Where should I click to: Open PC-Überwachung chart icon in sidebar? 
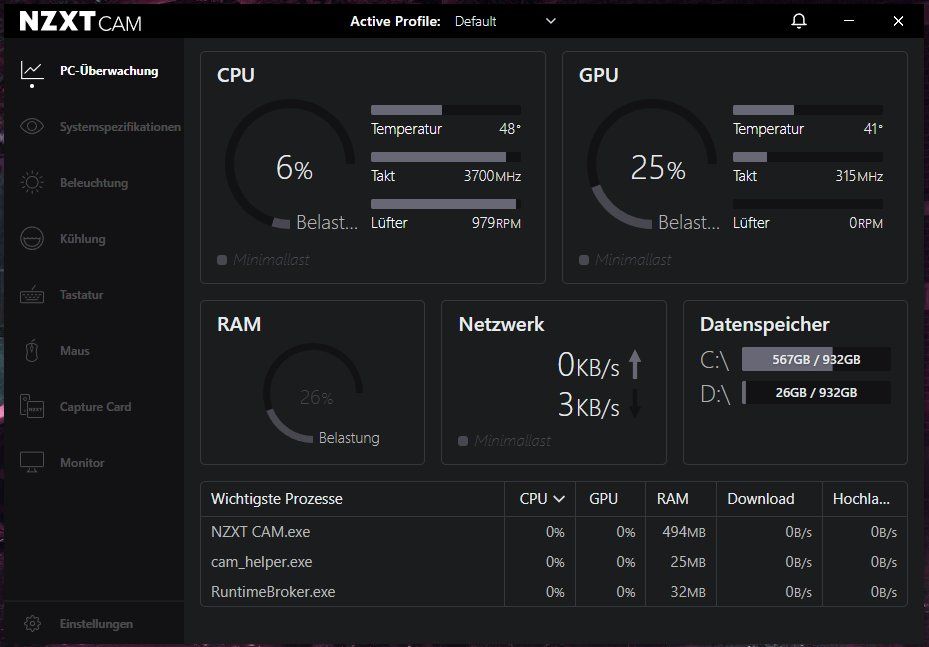tap(32, 71)
